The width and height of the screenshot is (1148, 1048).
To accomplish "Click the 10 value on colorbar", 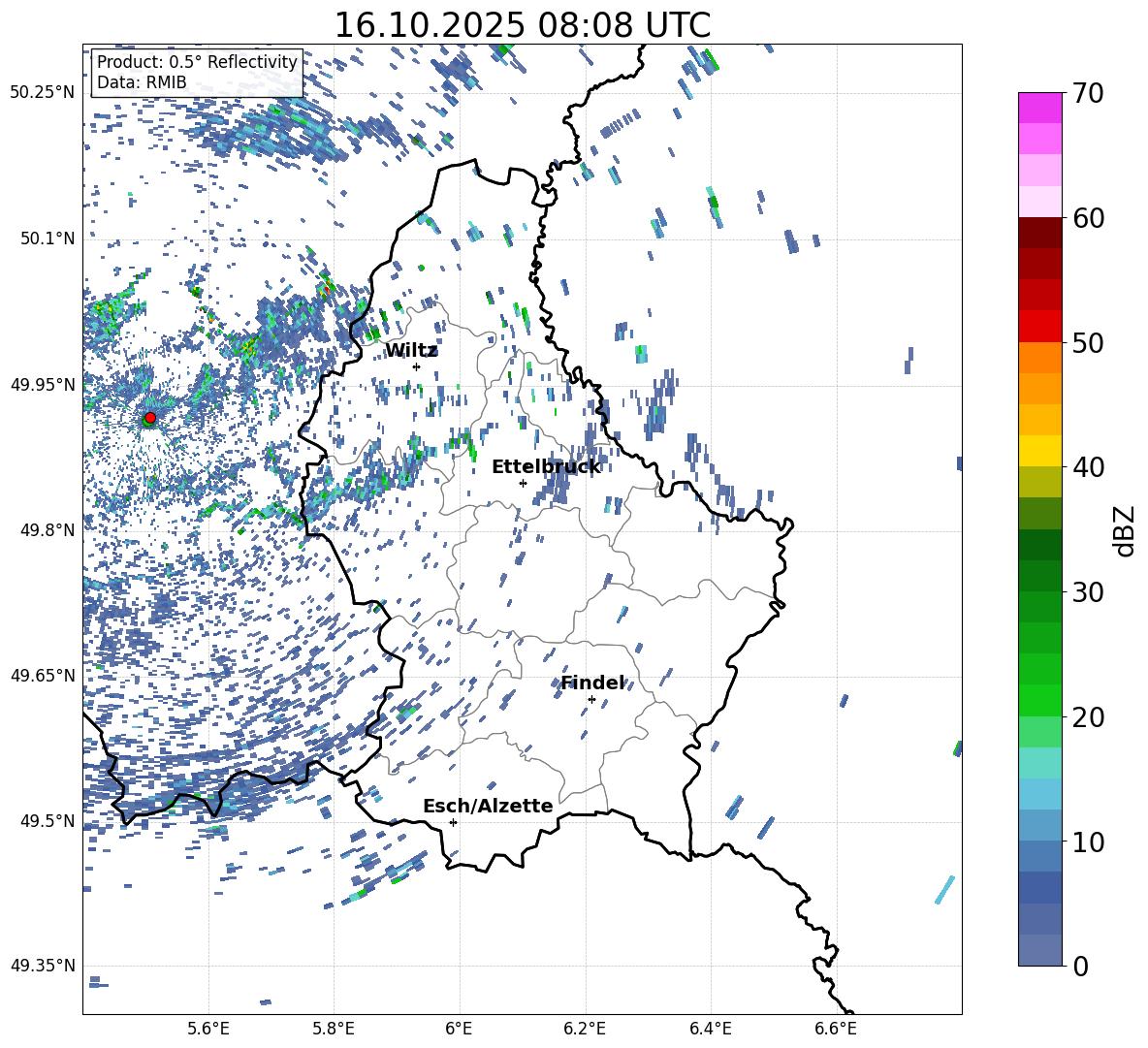I will (1088, 842).
